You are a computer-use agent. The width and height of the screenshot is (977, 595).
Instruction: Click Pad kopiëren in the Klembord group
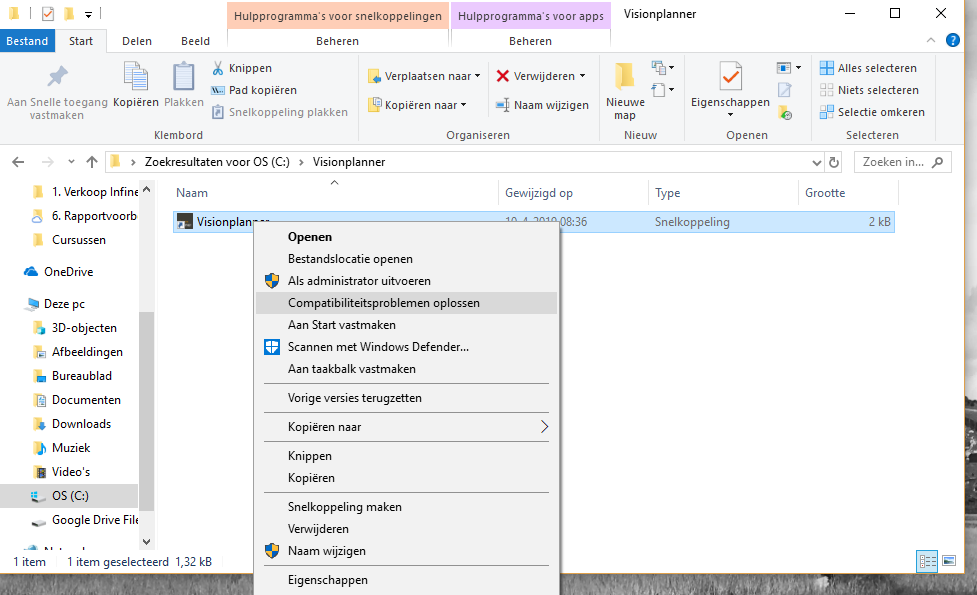click(254, 90)
